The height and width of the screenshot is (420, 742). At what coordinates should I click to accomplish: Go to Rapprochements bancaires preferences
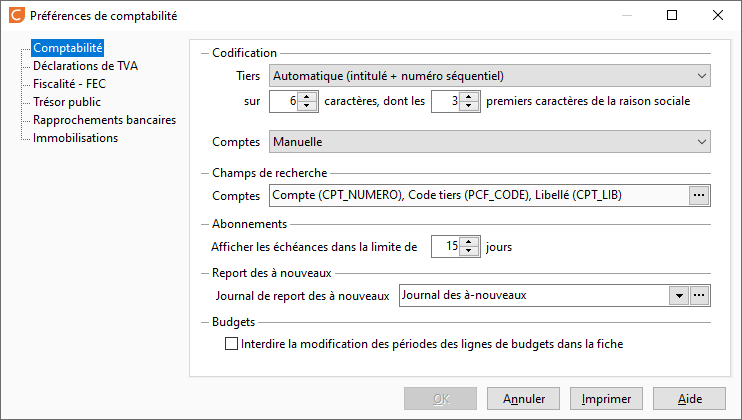click(105, 120)
